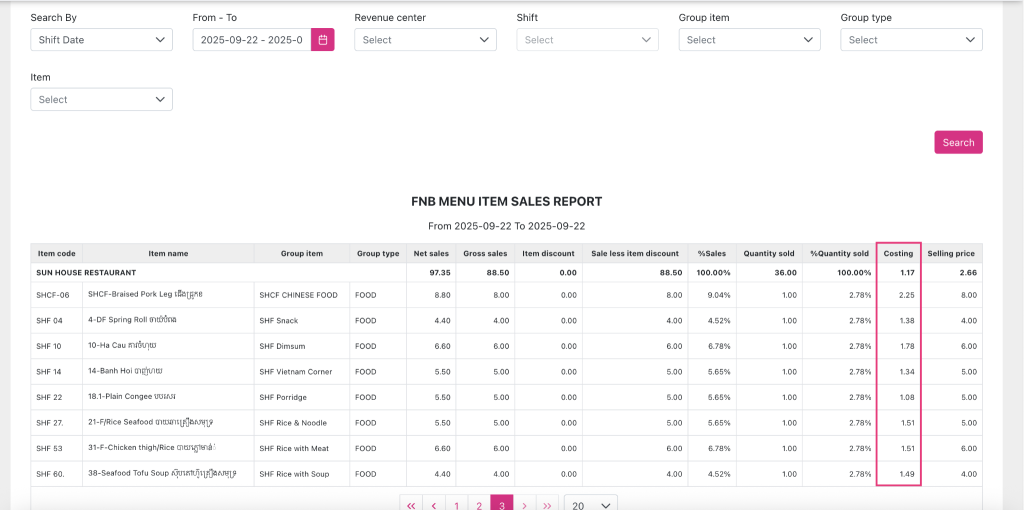Open the calendar date picker icon
Image resolution: width=1024 pixels, height=510 pixels.
pos(323,40)
